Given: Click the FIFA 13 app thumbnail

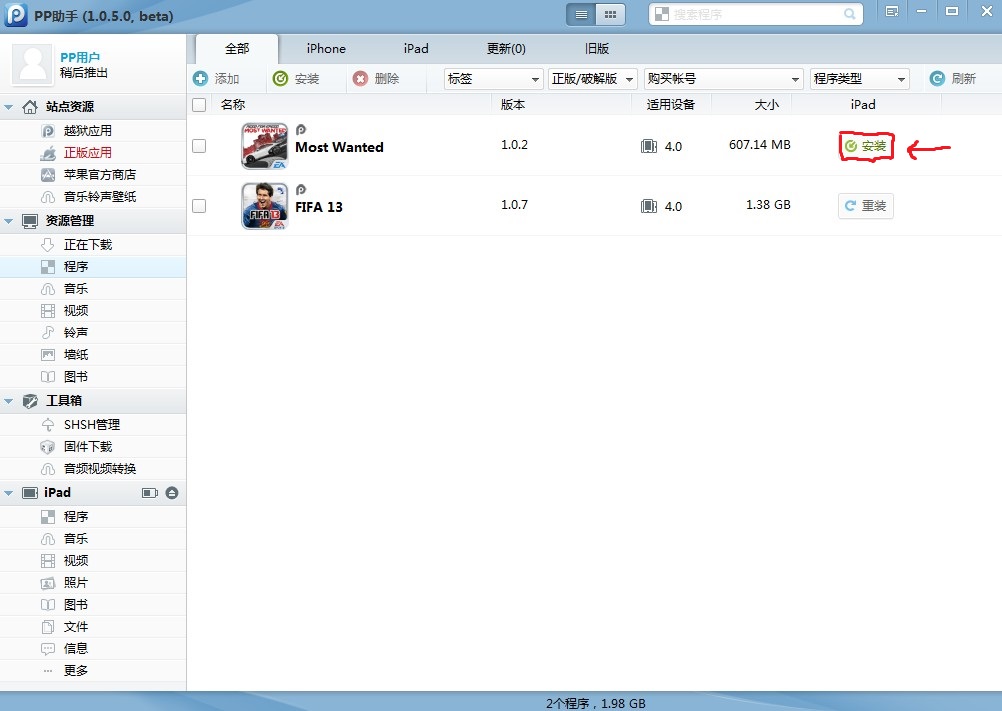Looking at the screenshot, I should coord(264,206).
